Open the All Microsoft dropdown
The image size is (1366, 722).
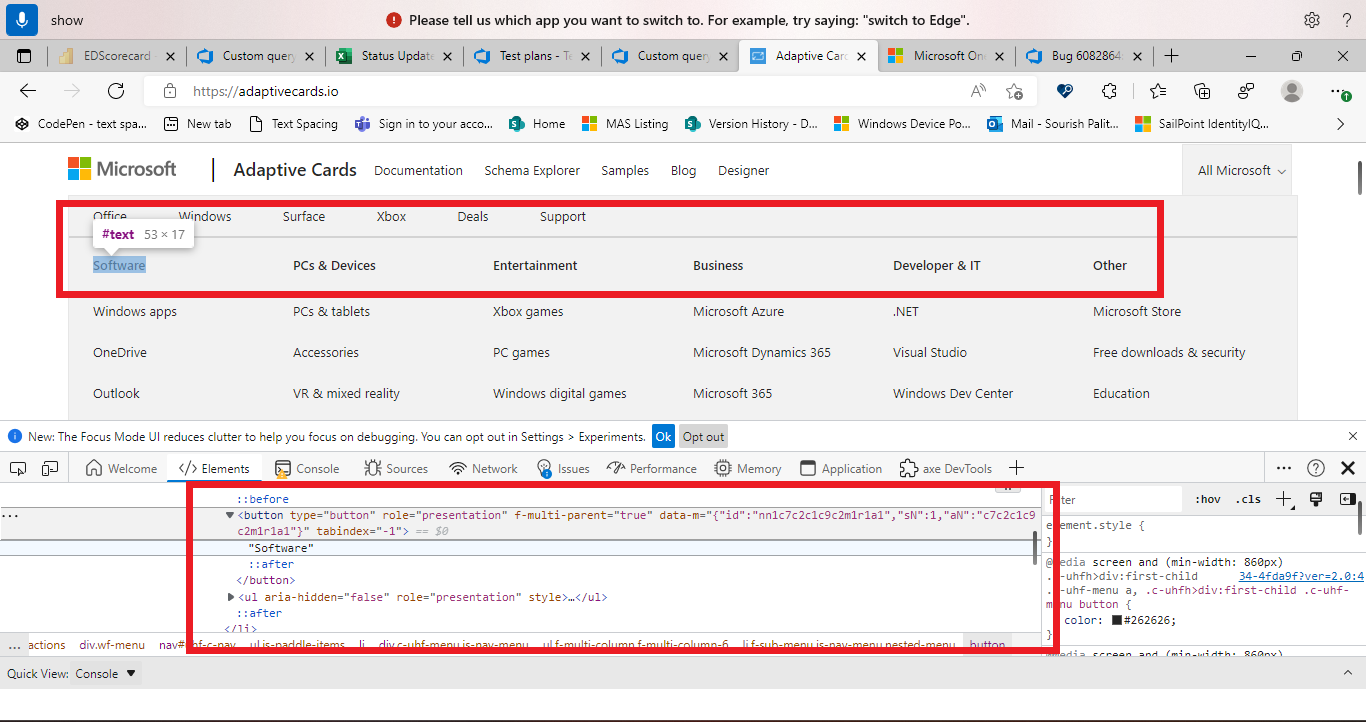point(1237,169)
